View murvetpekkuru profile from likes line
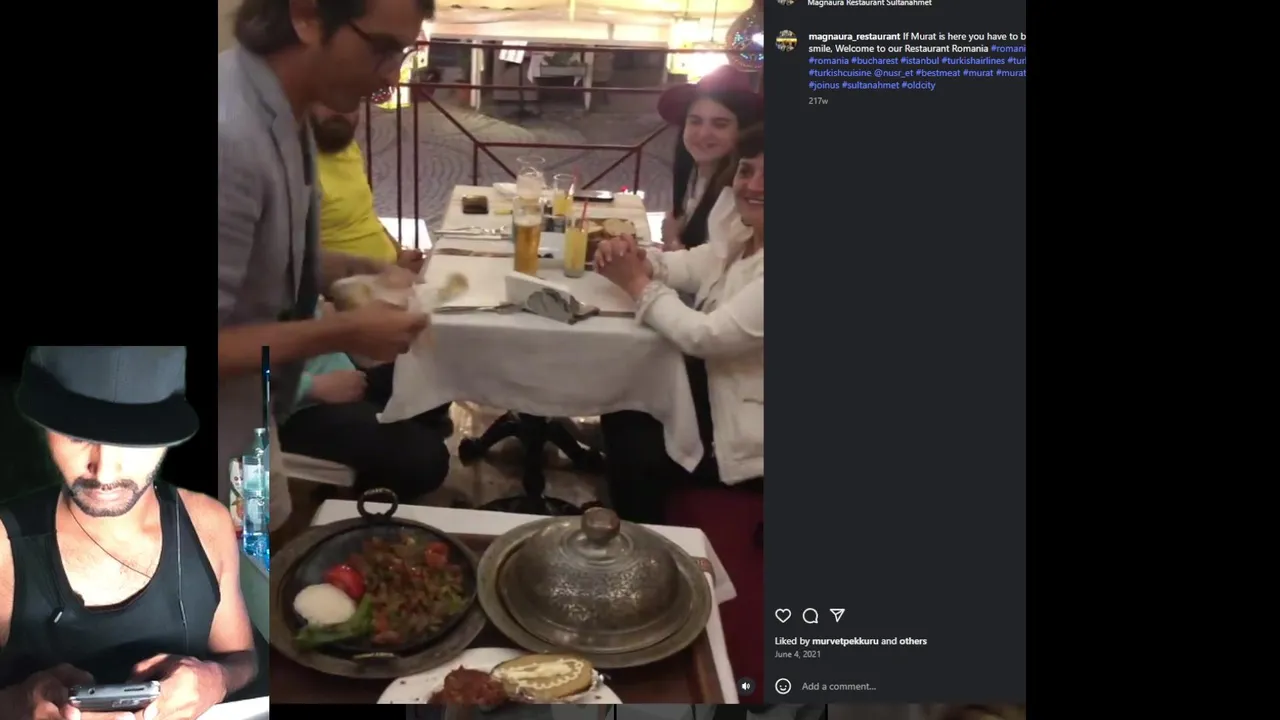 tap(845, 641)
